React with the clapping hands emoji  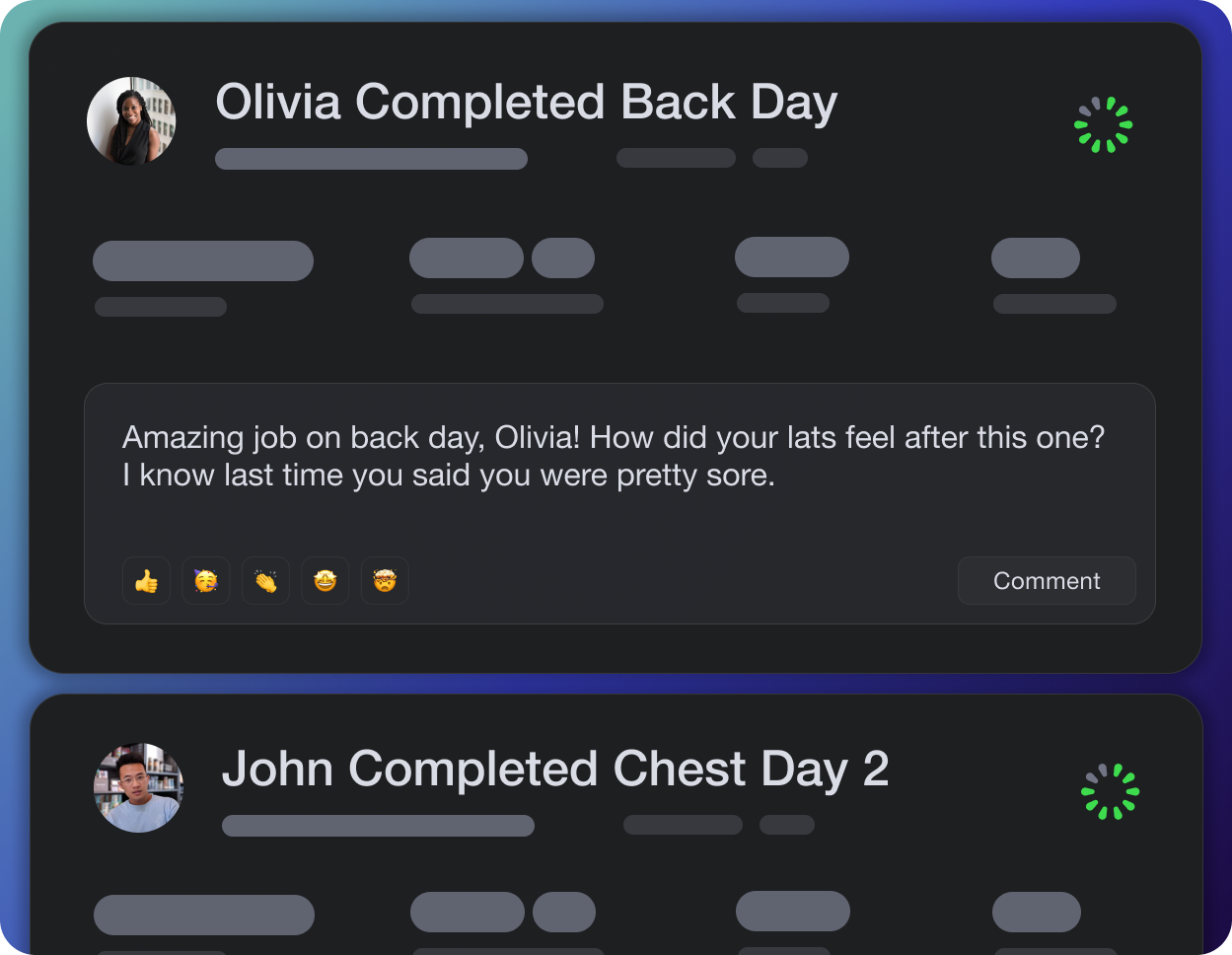click(265, 581)
